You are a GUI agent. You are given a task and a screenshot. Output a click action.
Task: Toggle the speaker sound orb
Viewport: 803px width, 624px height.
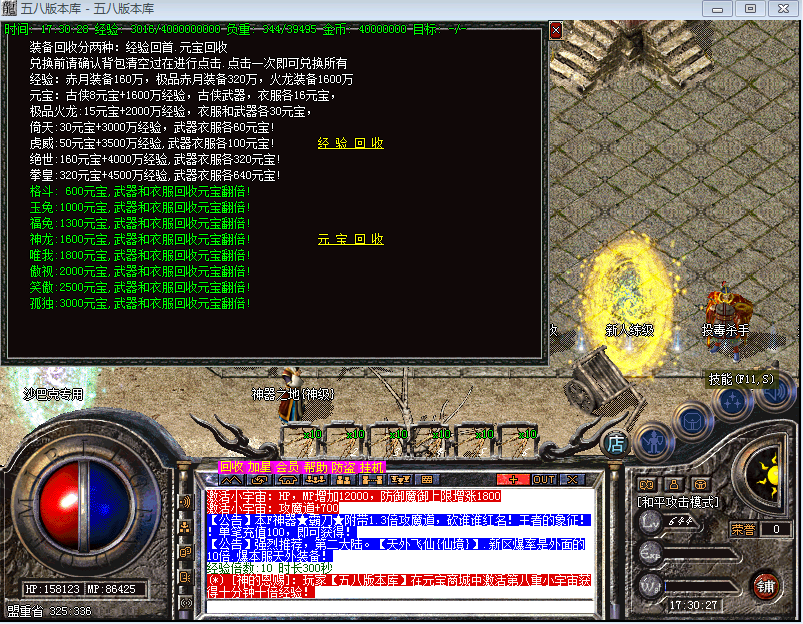(774, 393)
